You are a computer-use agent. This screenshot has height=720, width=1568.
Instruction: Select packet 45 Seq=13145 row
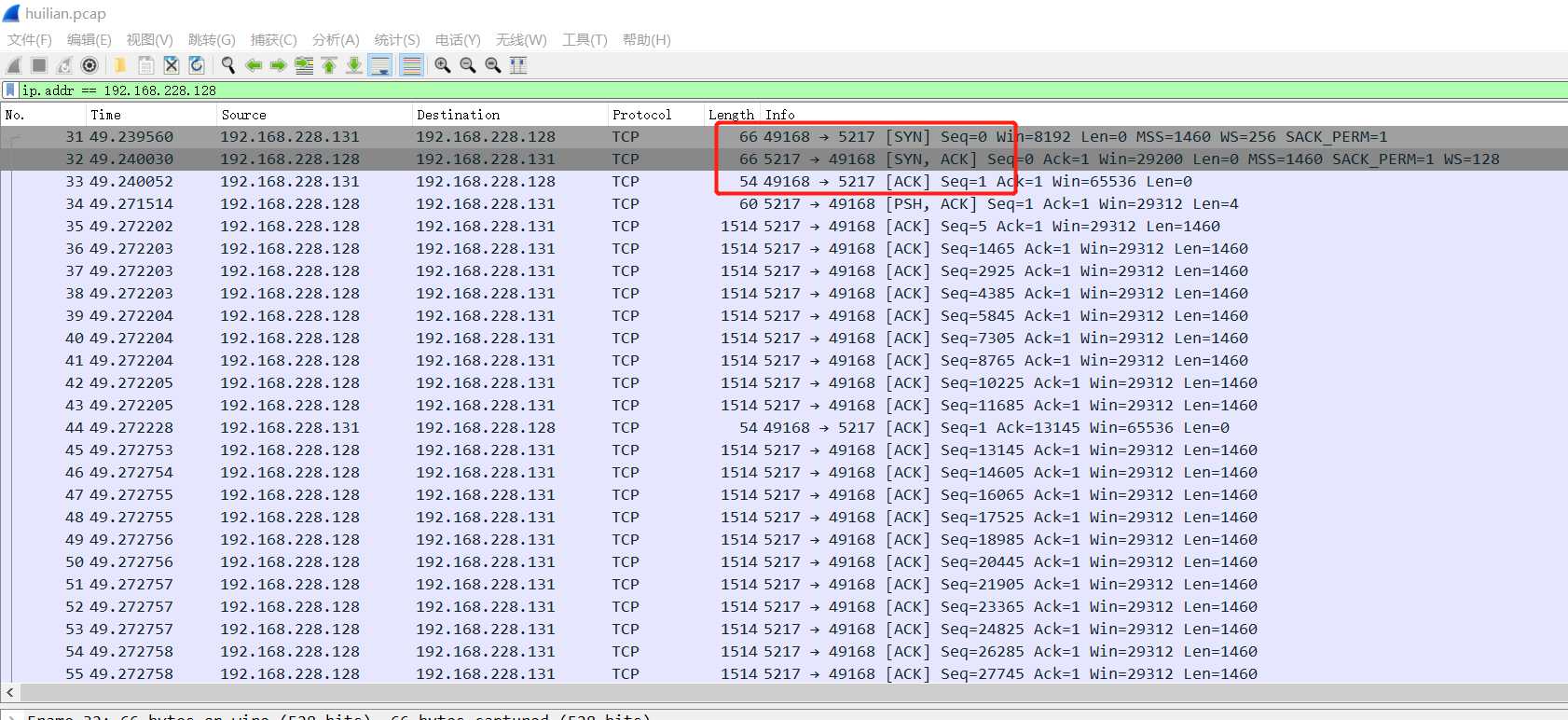(x=784, y=450)
